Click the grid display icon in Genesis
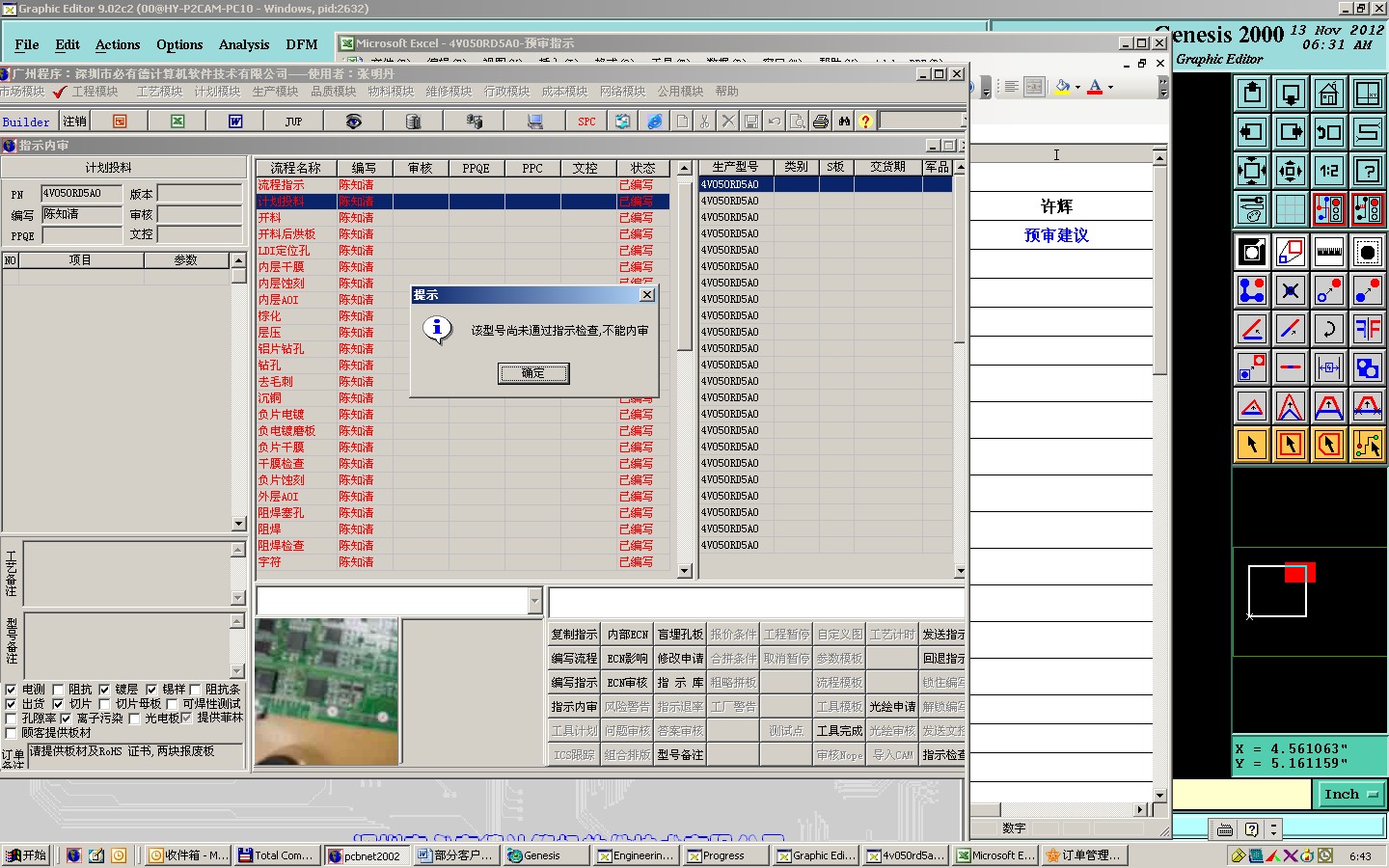This screenshot has height=868, width=1389. pyautogui.click(x=1291, y=209)
